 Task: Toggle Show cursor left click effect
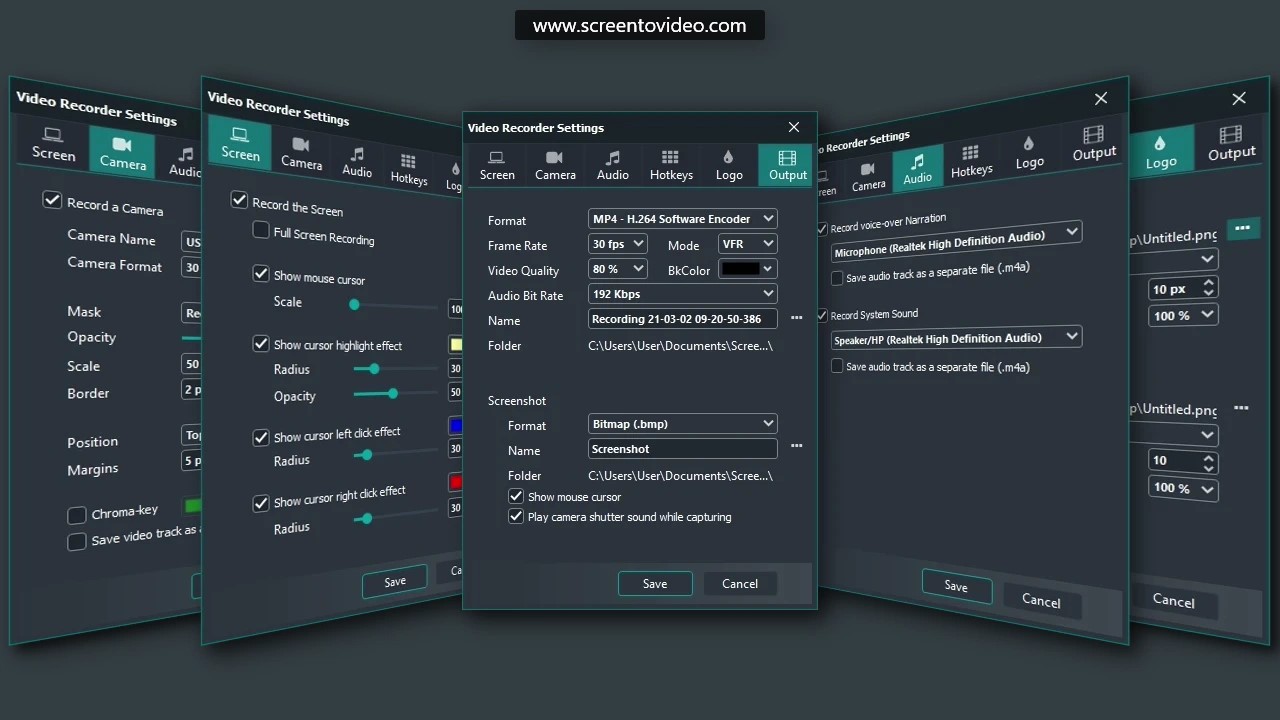(261, 437)
